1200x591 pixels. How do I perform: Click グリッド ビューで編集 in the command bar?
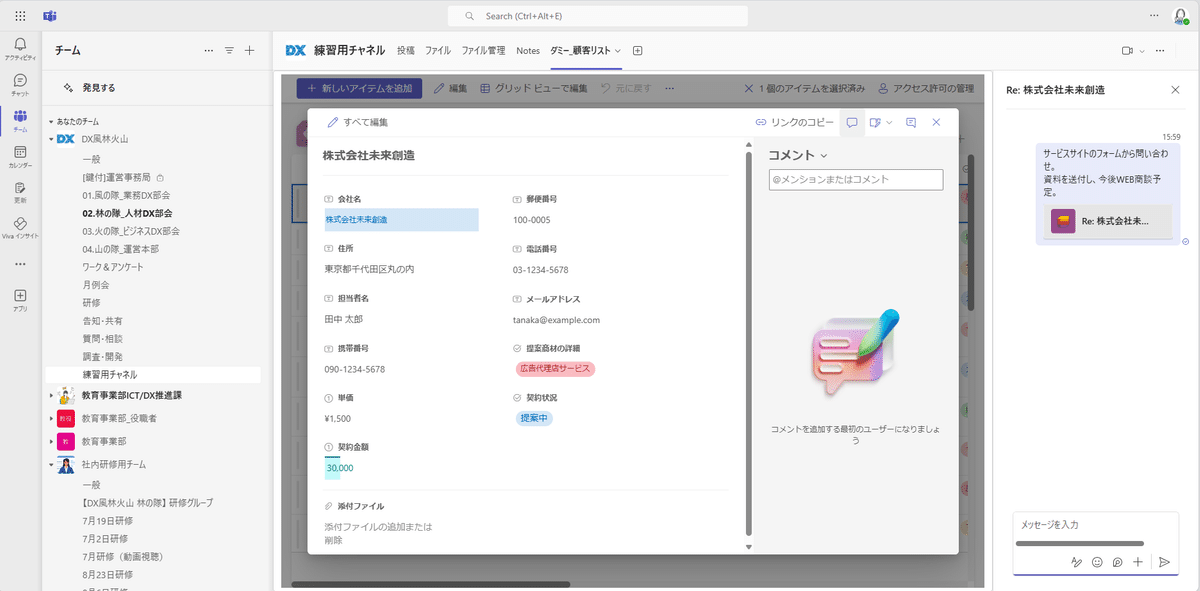[534, 88]
